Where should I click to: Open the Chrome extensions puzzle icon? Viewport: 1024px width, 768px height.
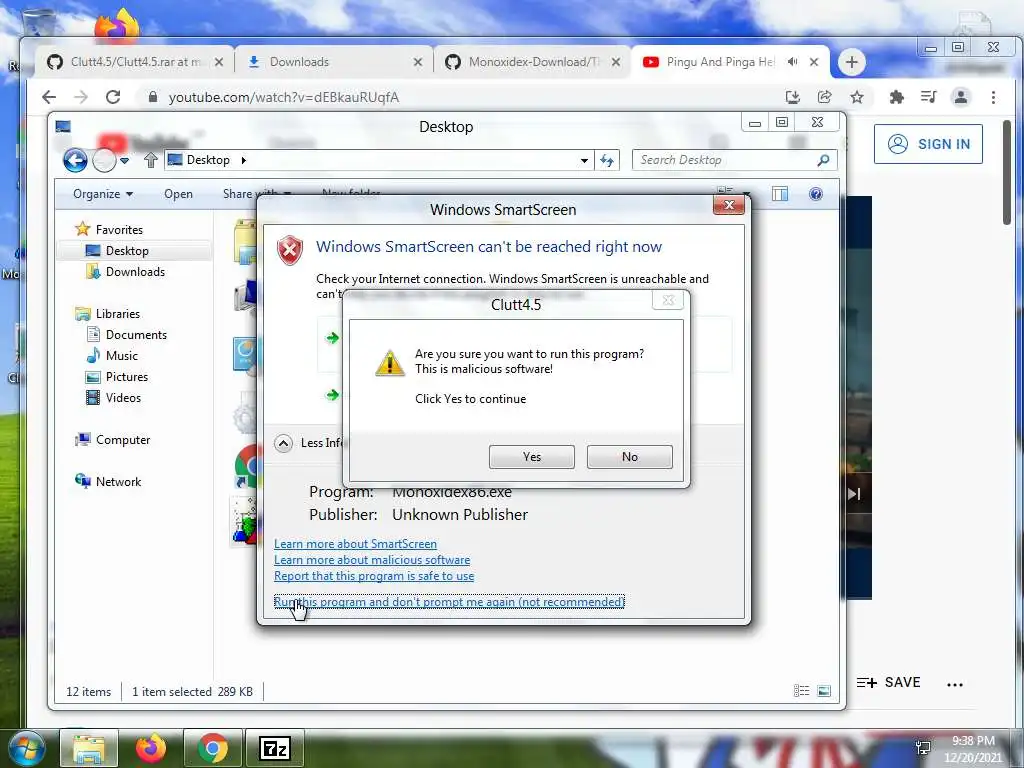point(897,97)
